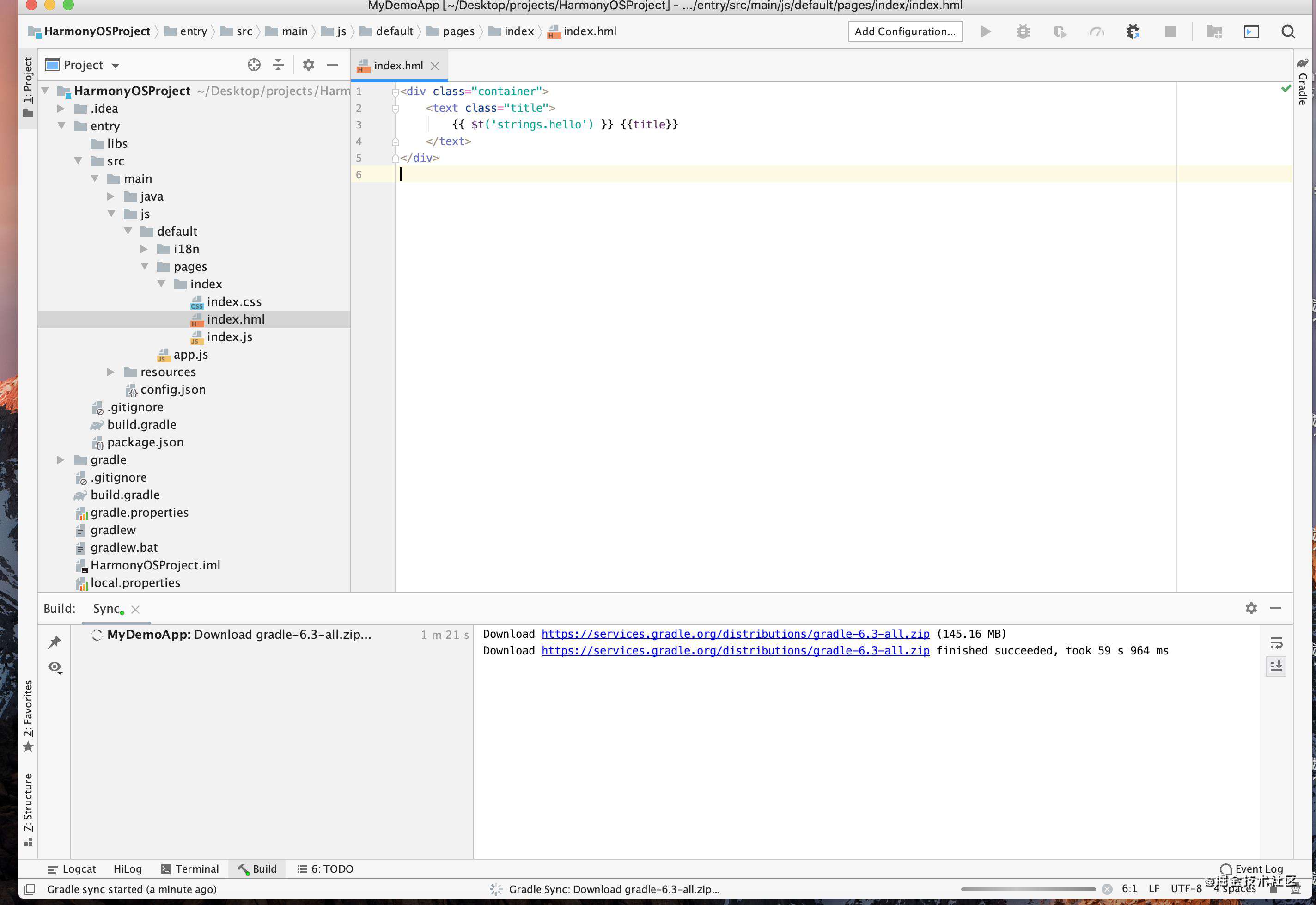Open the Z: Structure side tab
The width and height of the screenshot is (1316, 905).
click(28, 809)
